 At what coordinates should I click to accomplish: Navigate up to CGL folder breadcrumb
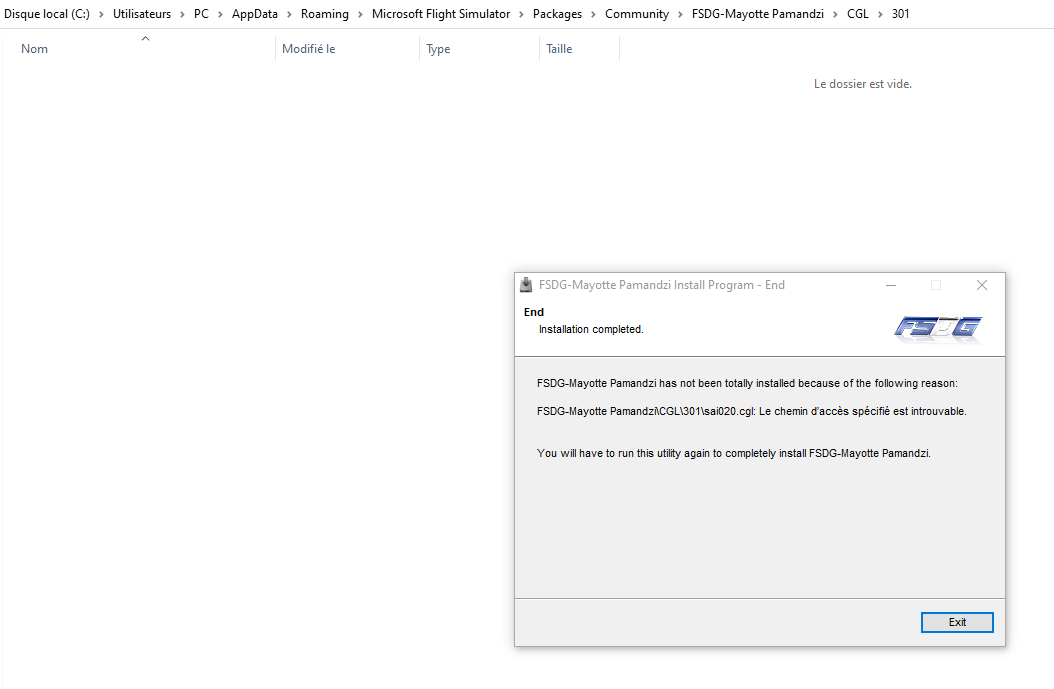pyautogui.click(x=857, y=14)
